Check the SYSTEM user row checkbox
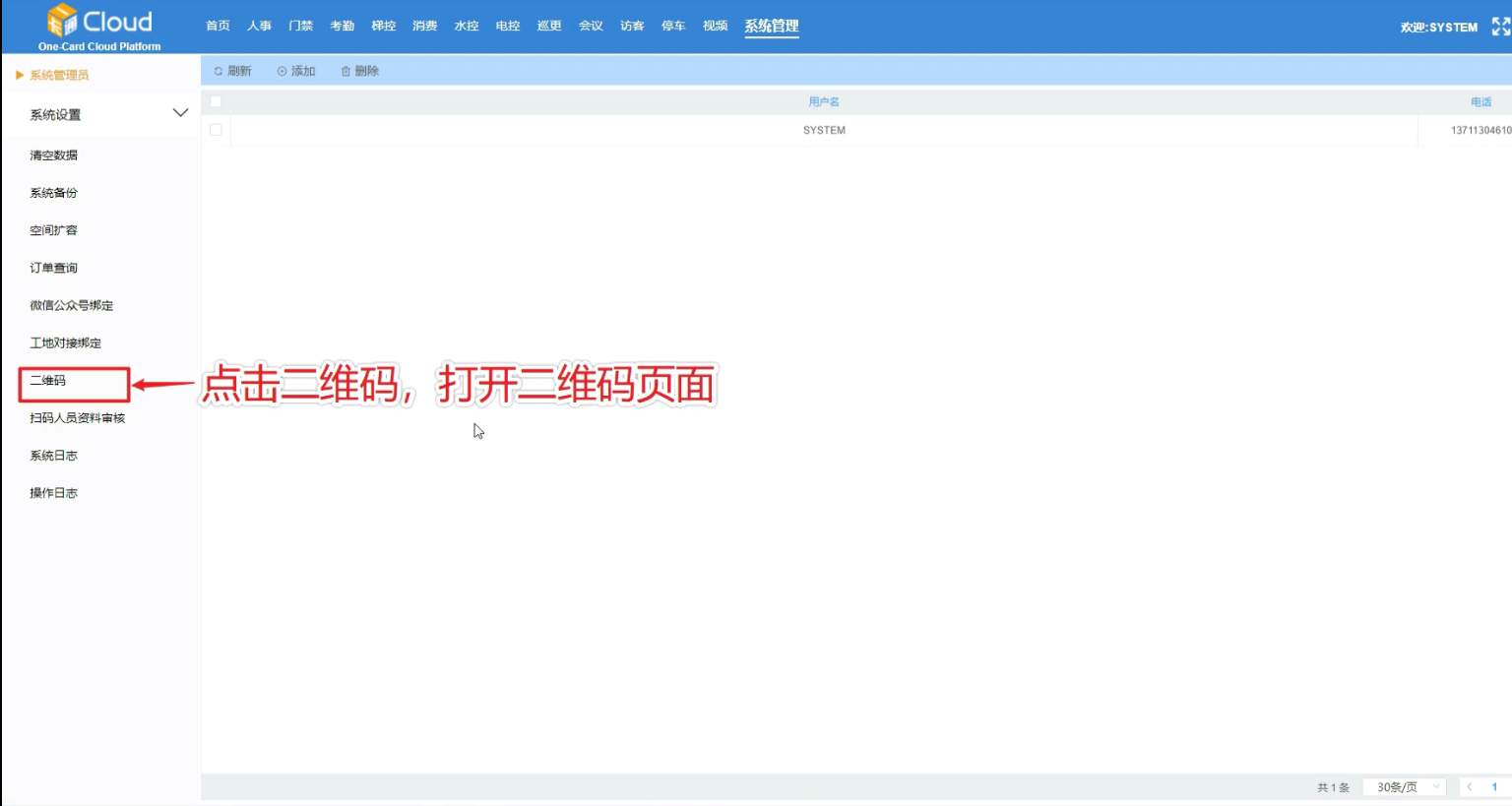 coord(216,130)
